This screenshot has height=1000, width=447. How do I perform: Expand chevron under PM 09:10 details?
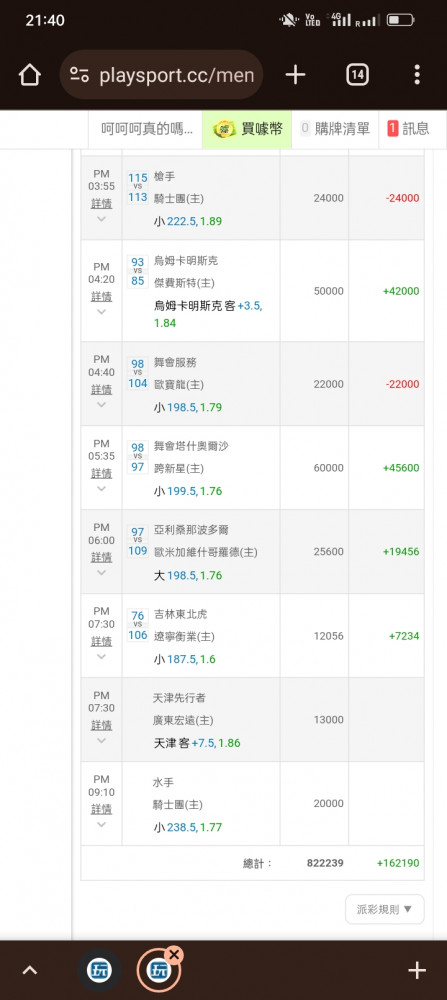(101, 825)
